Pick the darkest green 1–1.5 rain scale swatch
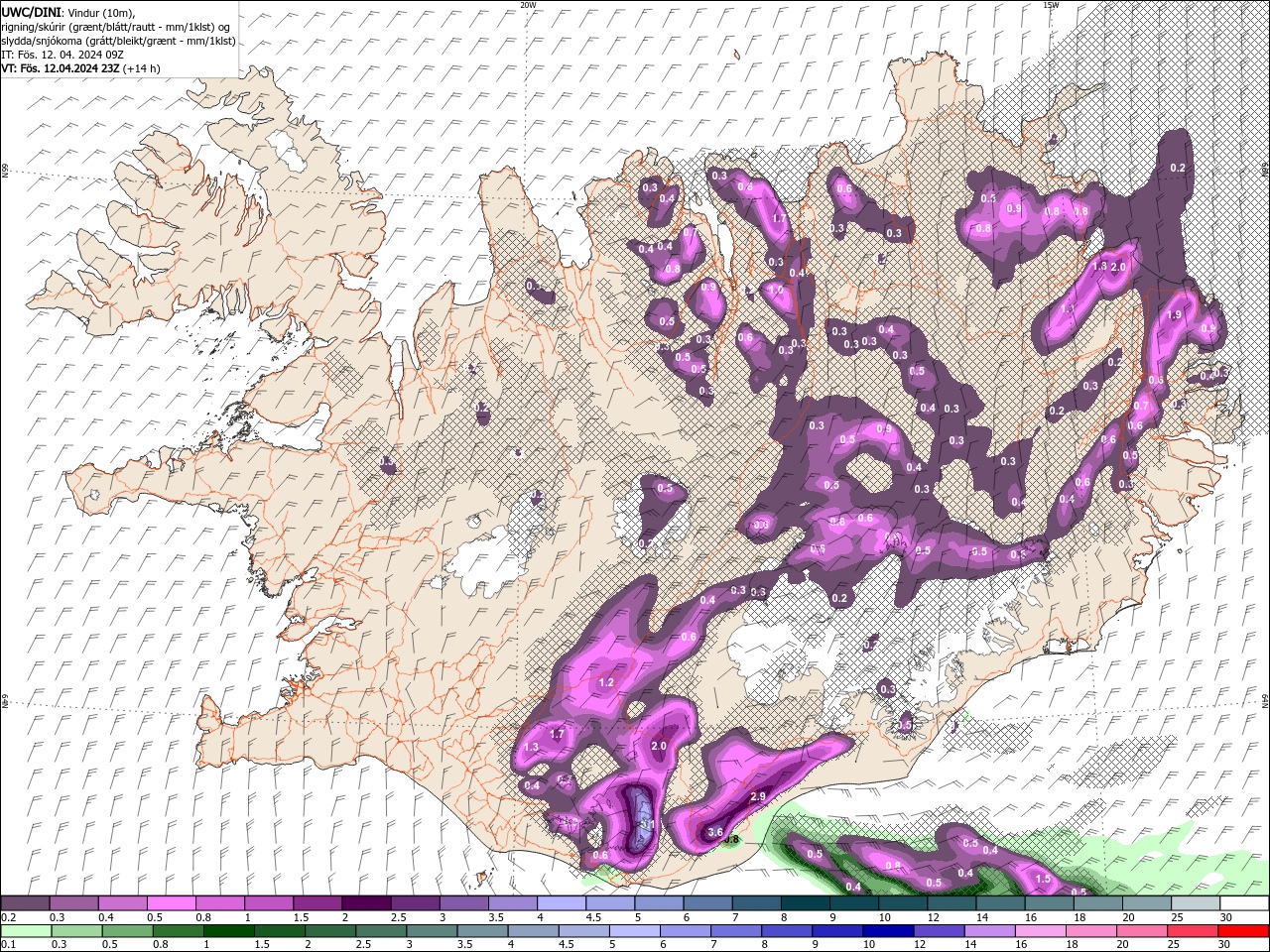The width and height of the screenshot is (1270, 952). click(x=228, y=931)
